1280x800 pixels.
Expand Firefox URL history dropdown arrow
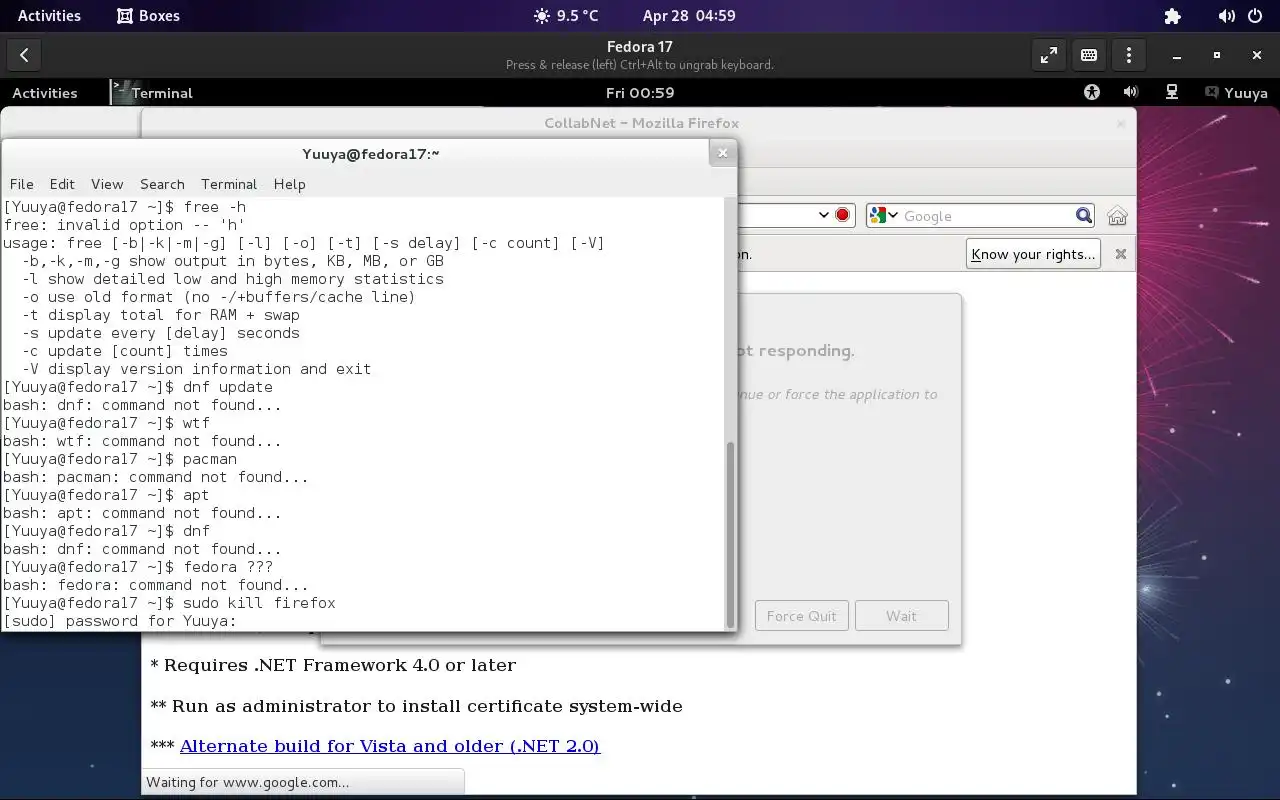pyautogui.click(x=824, y=215)
